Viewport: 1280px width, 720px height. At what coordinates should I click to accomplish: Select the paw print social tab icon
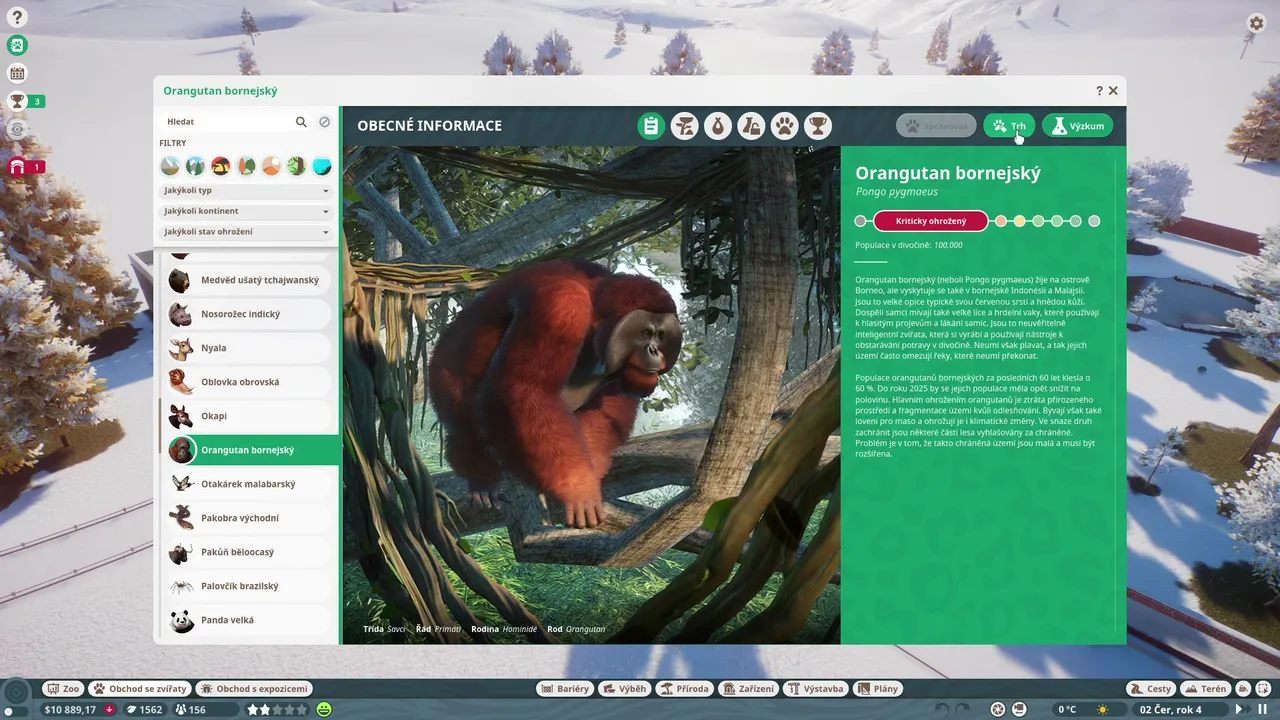click(785, 126)
